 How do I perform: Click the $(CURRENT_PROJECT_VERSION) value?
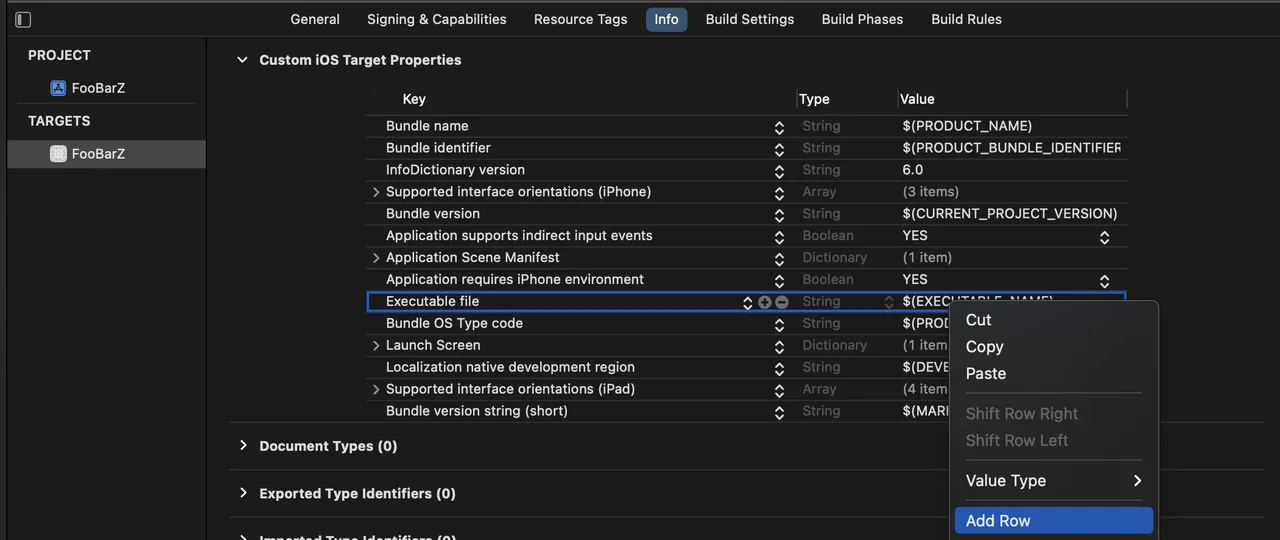(x=1010, y=214)
